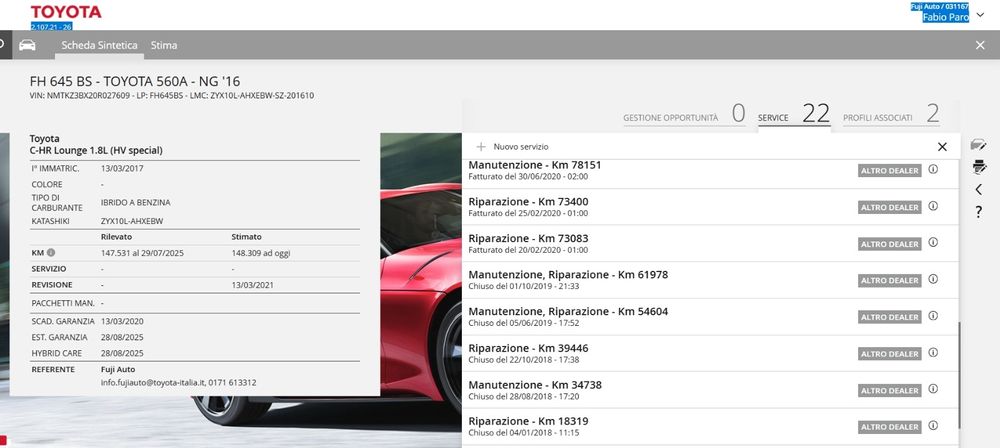Screen dimensions: 1000x448
Task: Open info icon for Km 54604 service
Action: point(933,315)
